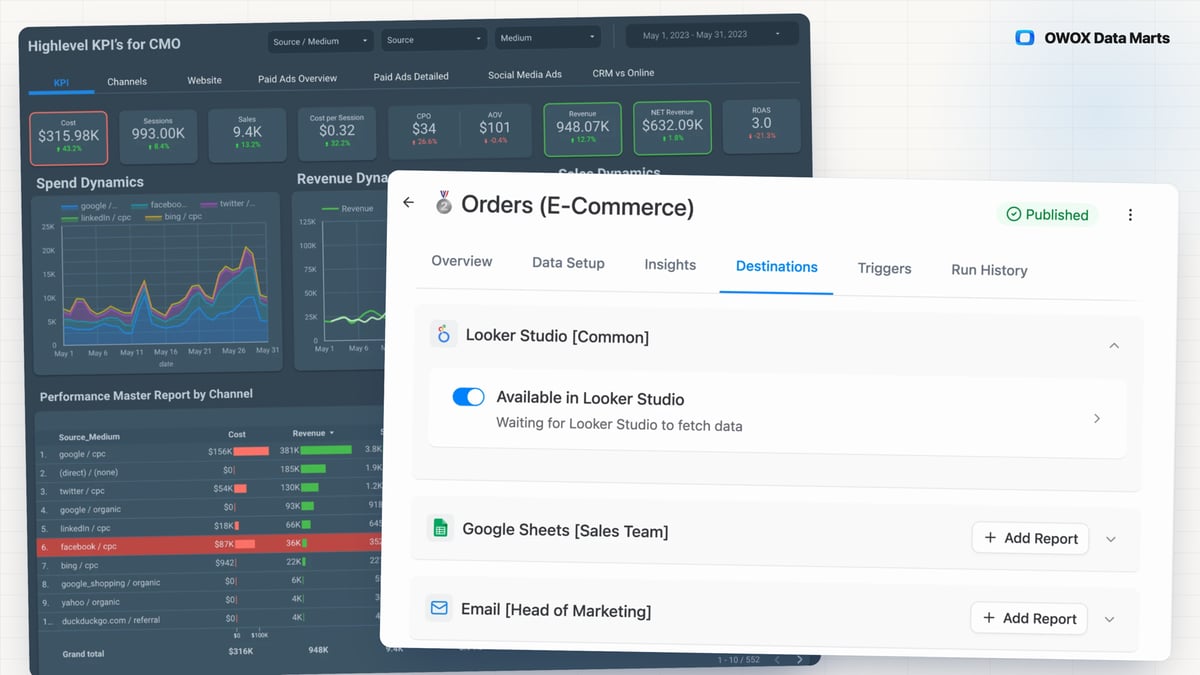Collapse the Looker Studio [Common] section

pos(1114,345)
